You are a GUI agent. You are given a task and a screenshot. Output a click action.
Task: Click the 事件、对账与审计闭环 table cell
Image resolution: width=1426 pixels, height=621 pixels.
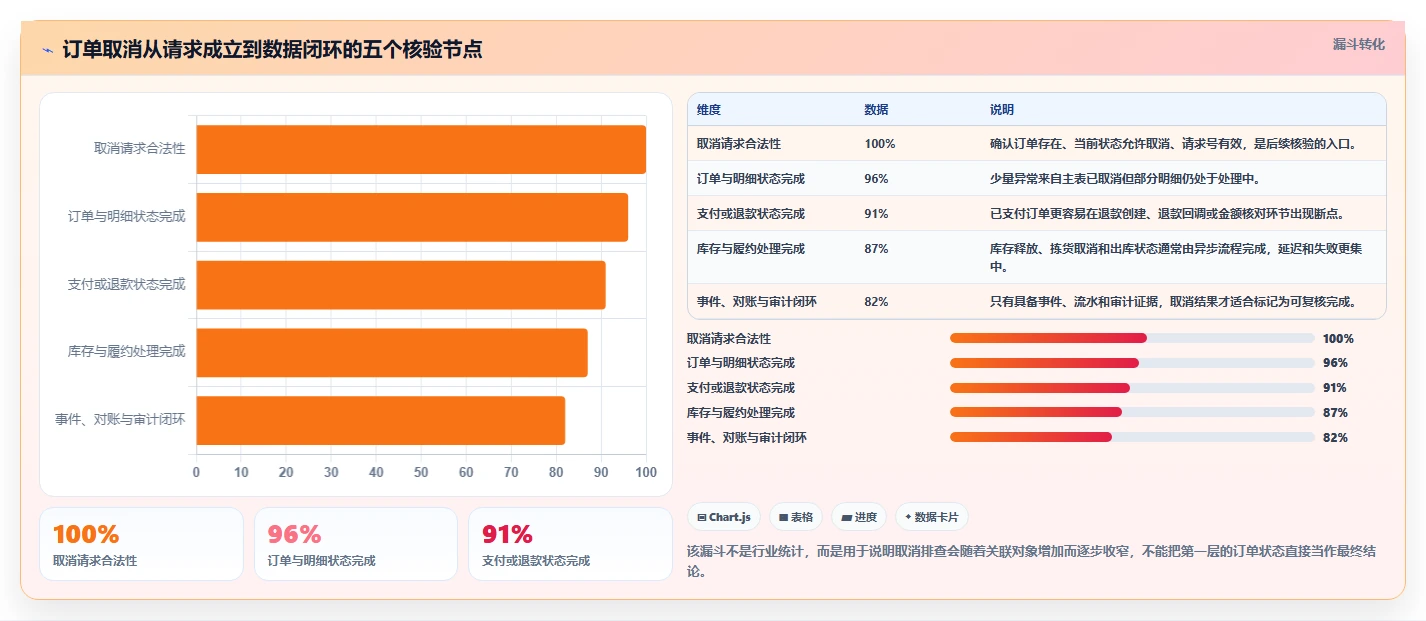tap(757, 301)
